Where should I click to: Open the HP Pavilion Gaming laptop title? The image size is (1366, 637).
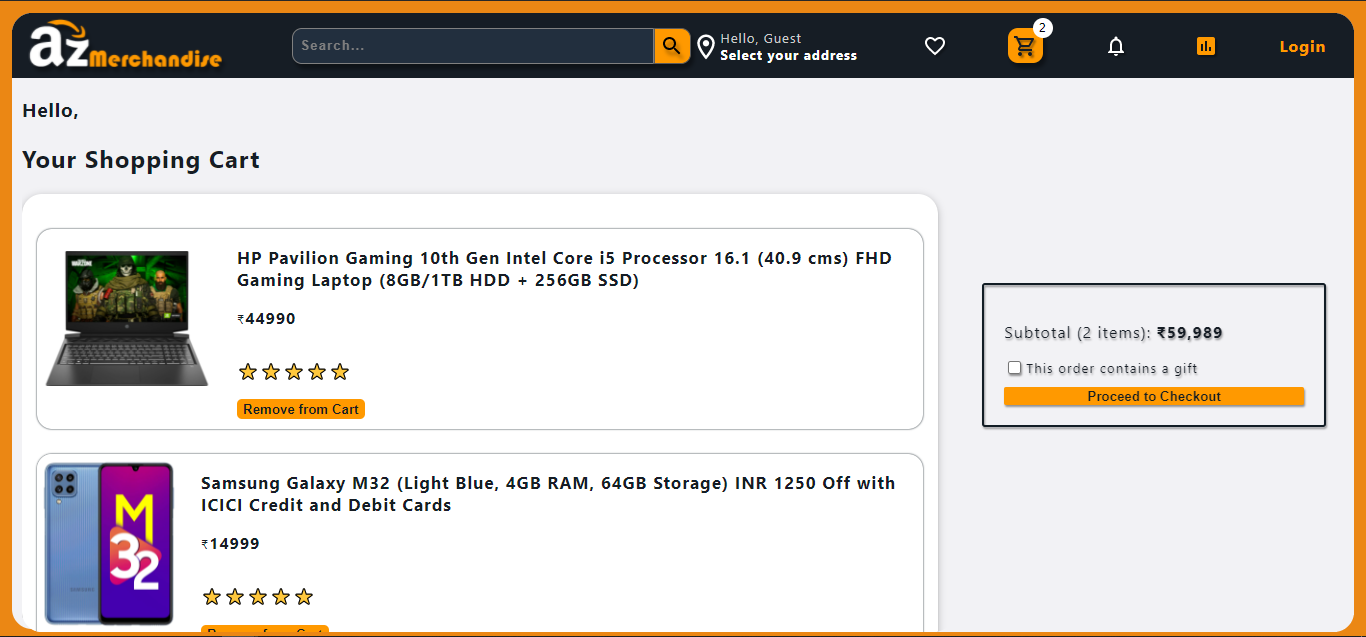(x=564, y=268)
